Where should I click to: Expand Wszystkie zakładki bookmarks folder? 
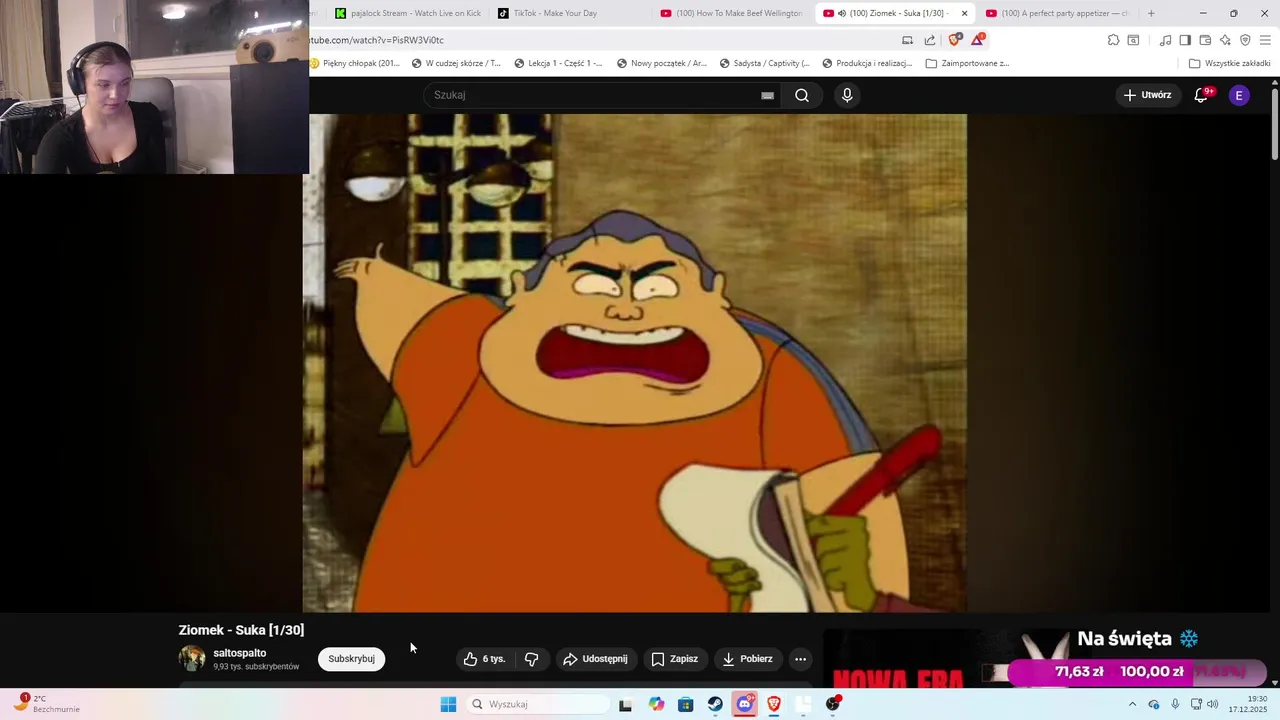1229,63
